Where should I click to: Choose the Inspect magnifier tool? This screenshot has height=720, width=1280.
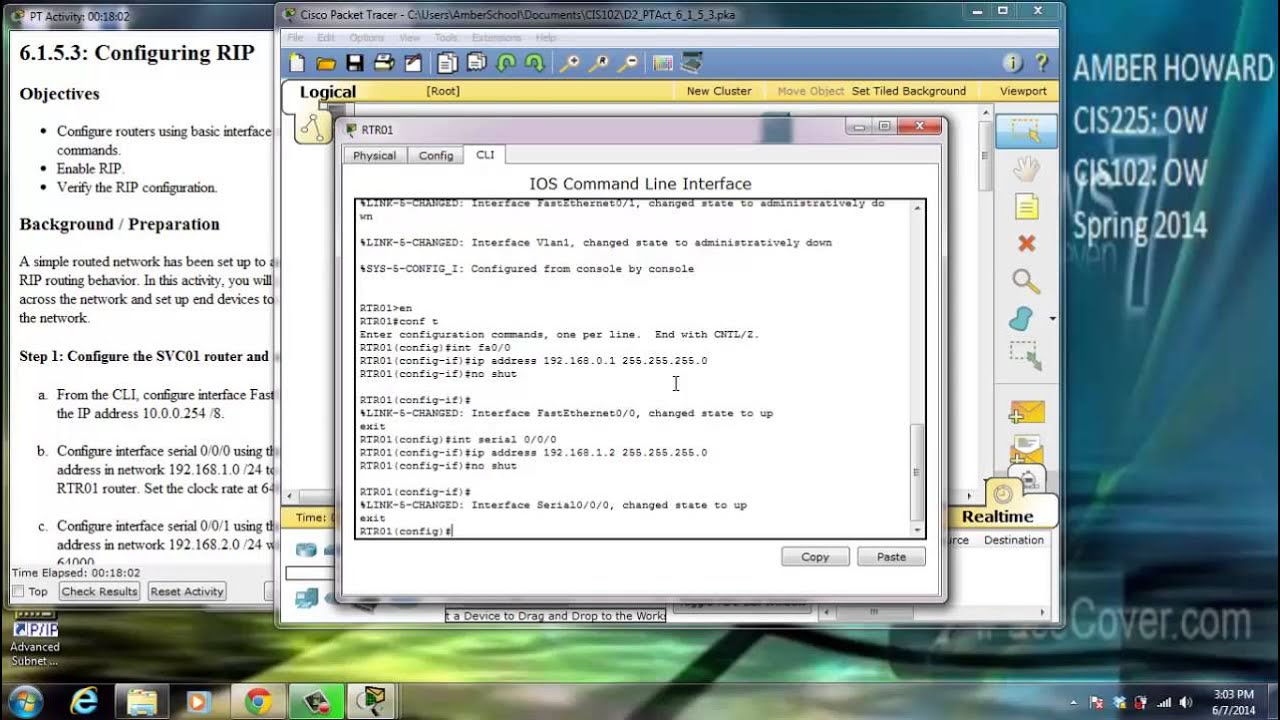(x=1025, y=281)
